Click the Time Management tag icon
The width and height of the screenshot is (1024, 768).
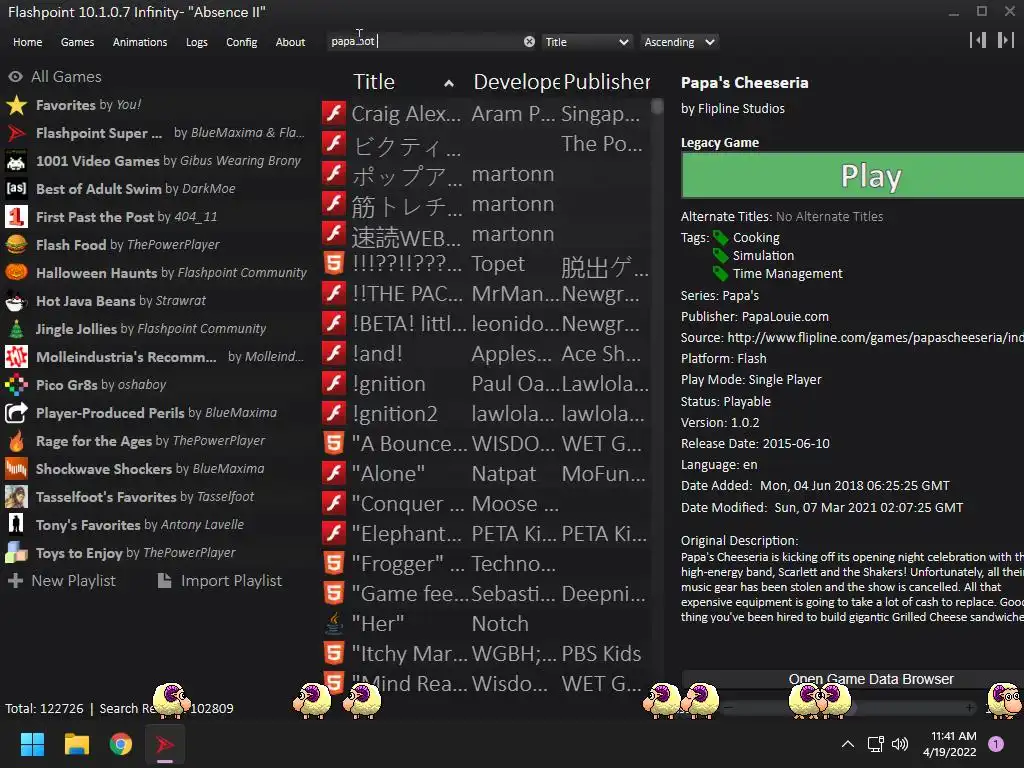[720, 274]
